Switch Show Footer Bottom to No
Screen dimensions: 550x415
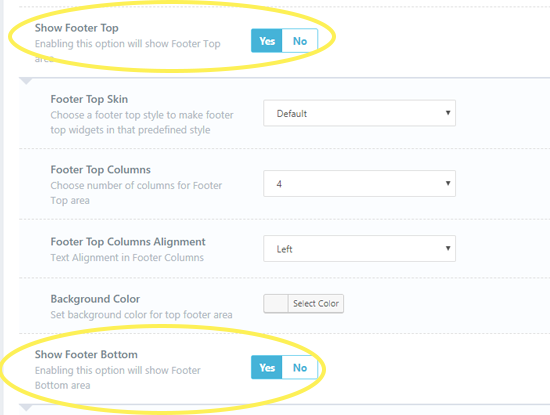(300, 367)
